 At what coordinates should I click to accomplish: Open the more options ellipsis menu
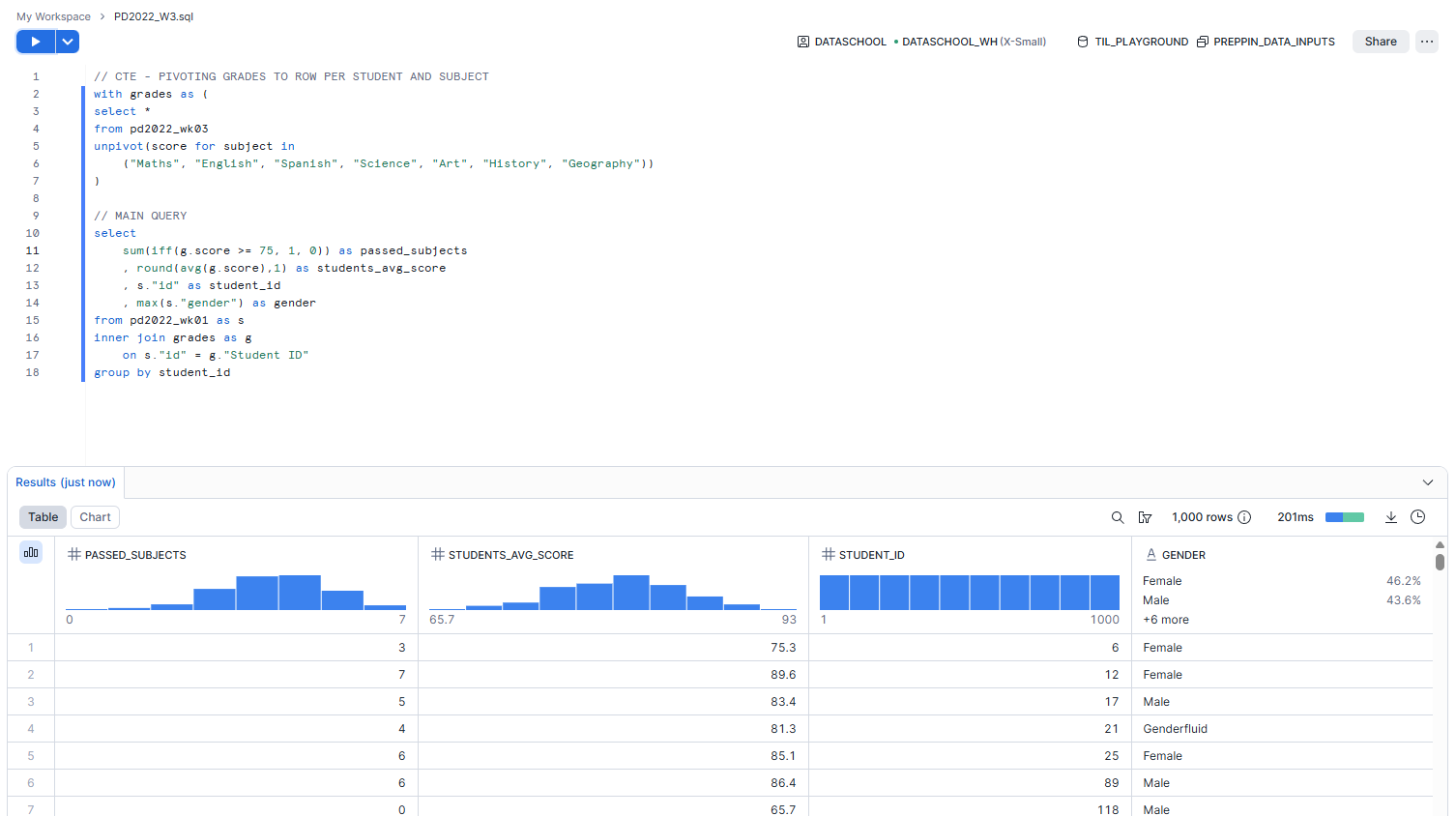click(1426, 42)
